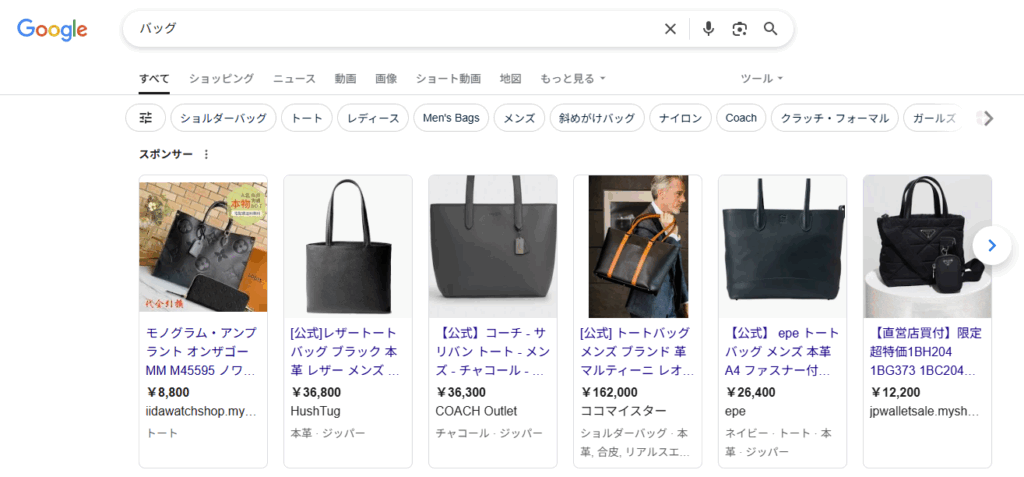1024x477 pixels.
Task: Start voice search with microphone icon
Action: click(709, 29)
